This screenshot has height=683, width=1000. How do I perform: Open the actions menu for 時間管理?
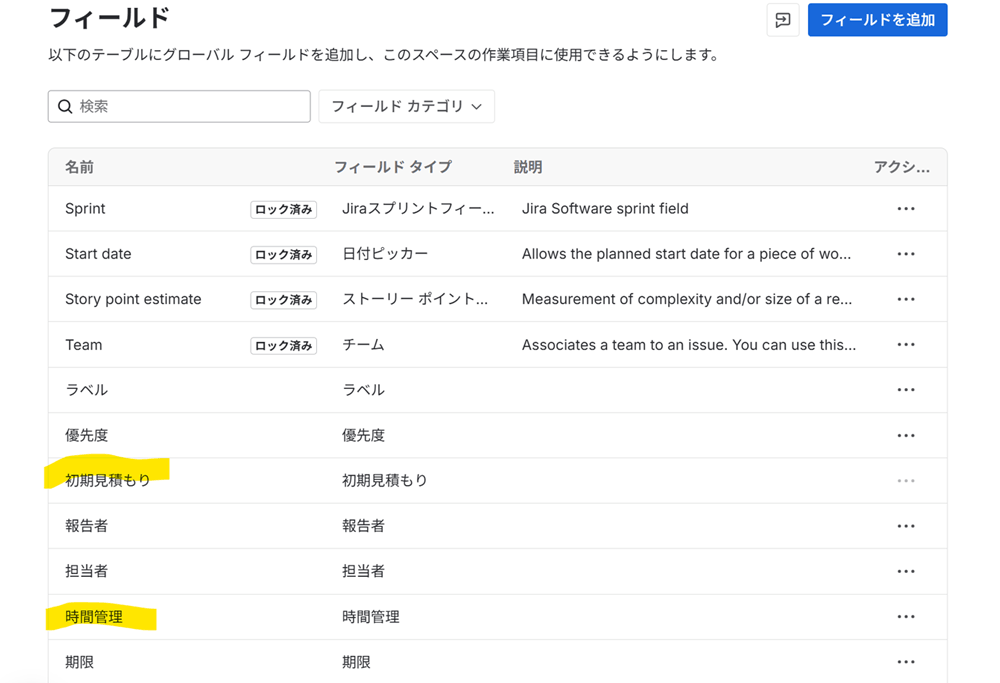pyautogui.click(x=906, y=616)
